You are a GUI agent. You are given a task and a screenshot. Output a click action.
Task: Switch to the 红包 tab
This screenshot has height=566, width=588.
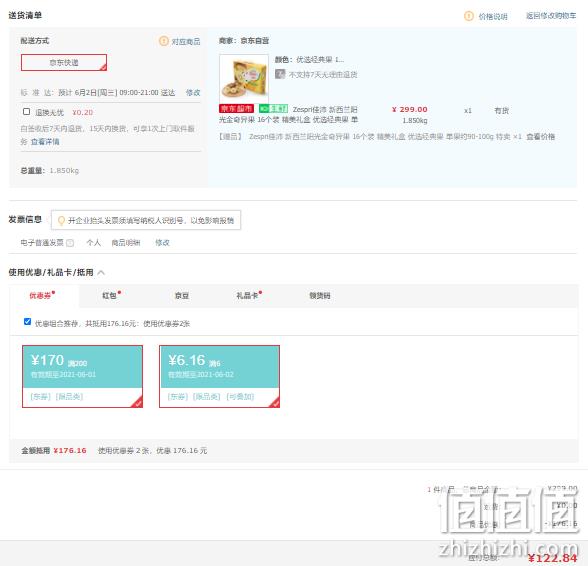pyautogui.click(x=111, y=296)
